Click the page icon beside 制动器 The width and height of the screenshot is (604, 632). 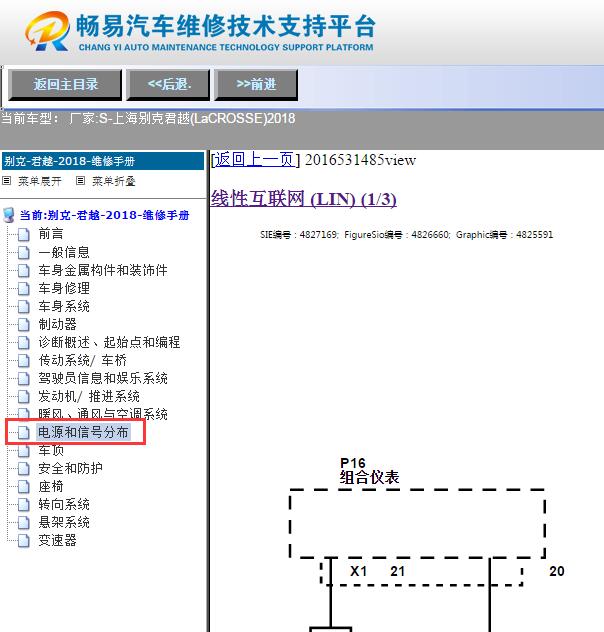pyautogui.click(x=23, y=324)
